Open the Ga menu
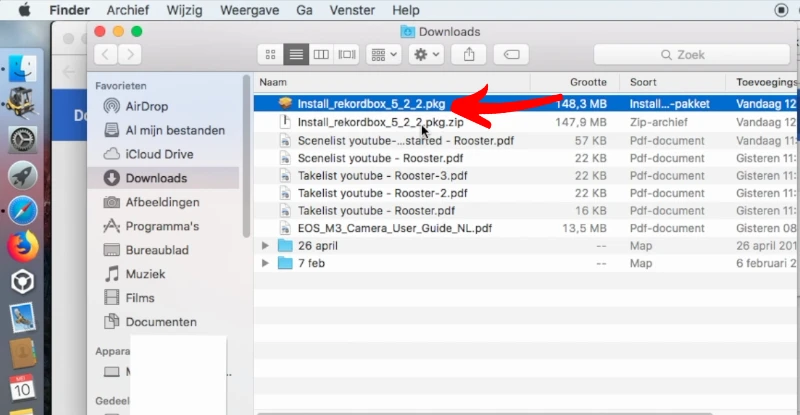The image size is (800, 415). [304, 10]
